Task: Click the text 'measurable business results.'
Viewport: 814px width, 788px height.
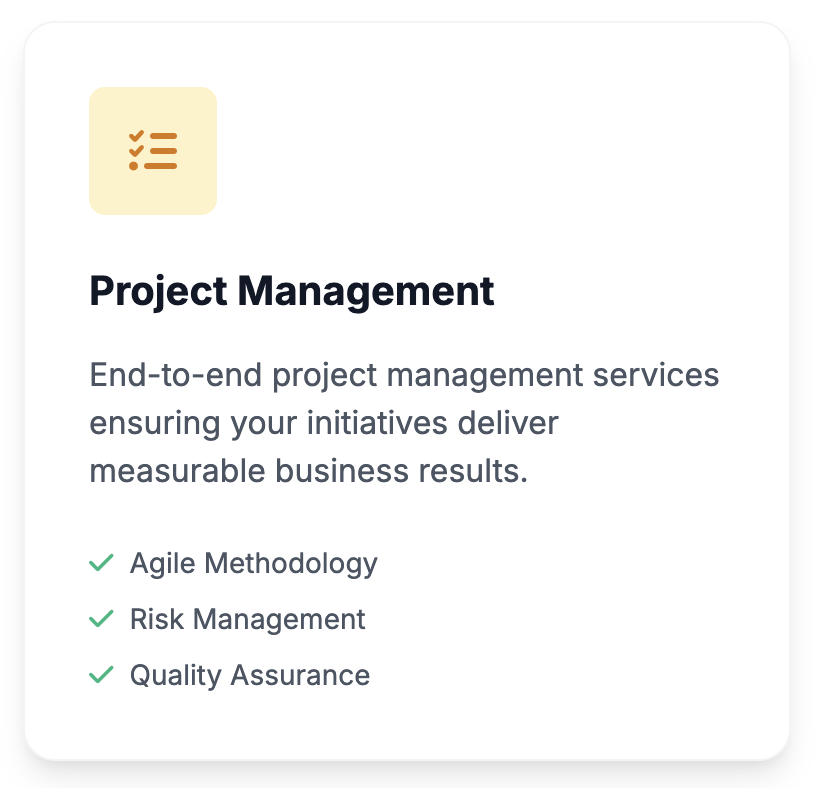Action: 309,471
